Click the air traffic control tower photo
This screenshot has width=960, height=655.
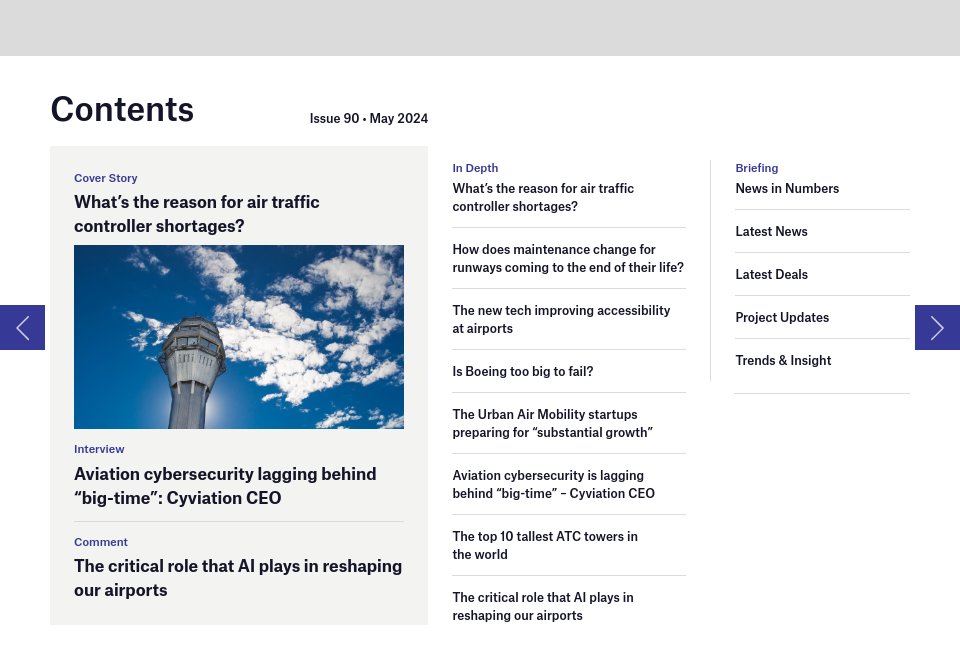point(238,337)
